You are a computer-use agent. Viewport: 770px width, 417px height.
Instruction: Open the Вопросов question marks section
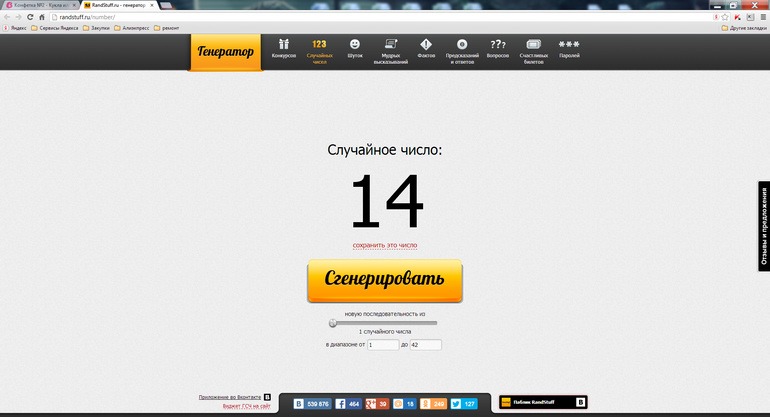[498, 49]
